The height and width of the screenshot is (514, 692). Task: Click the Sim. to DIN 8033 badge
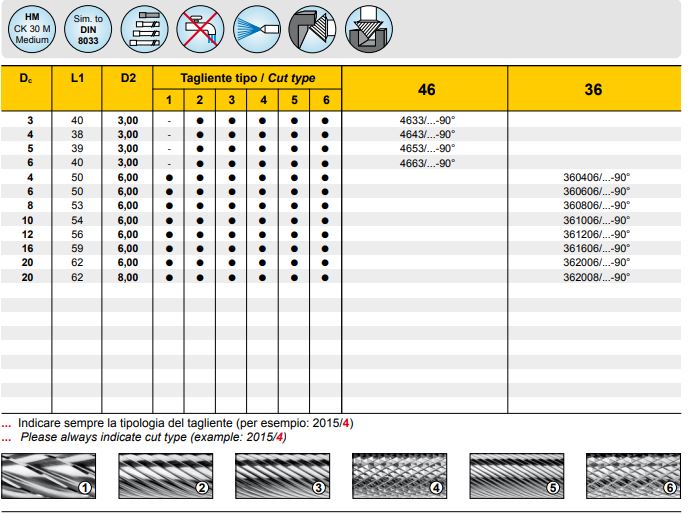point(88,31)
